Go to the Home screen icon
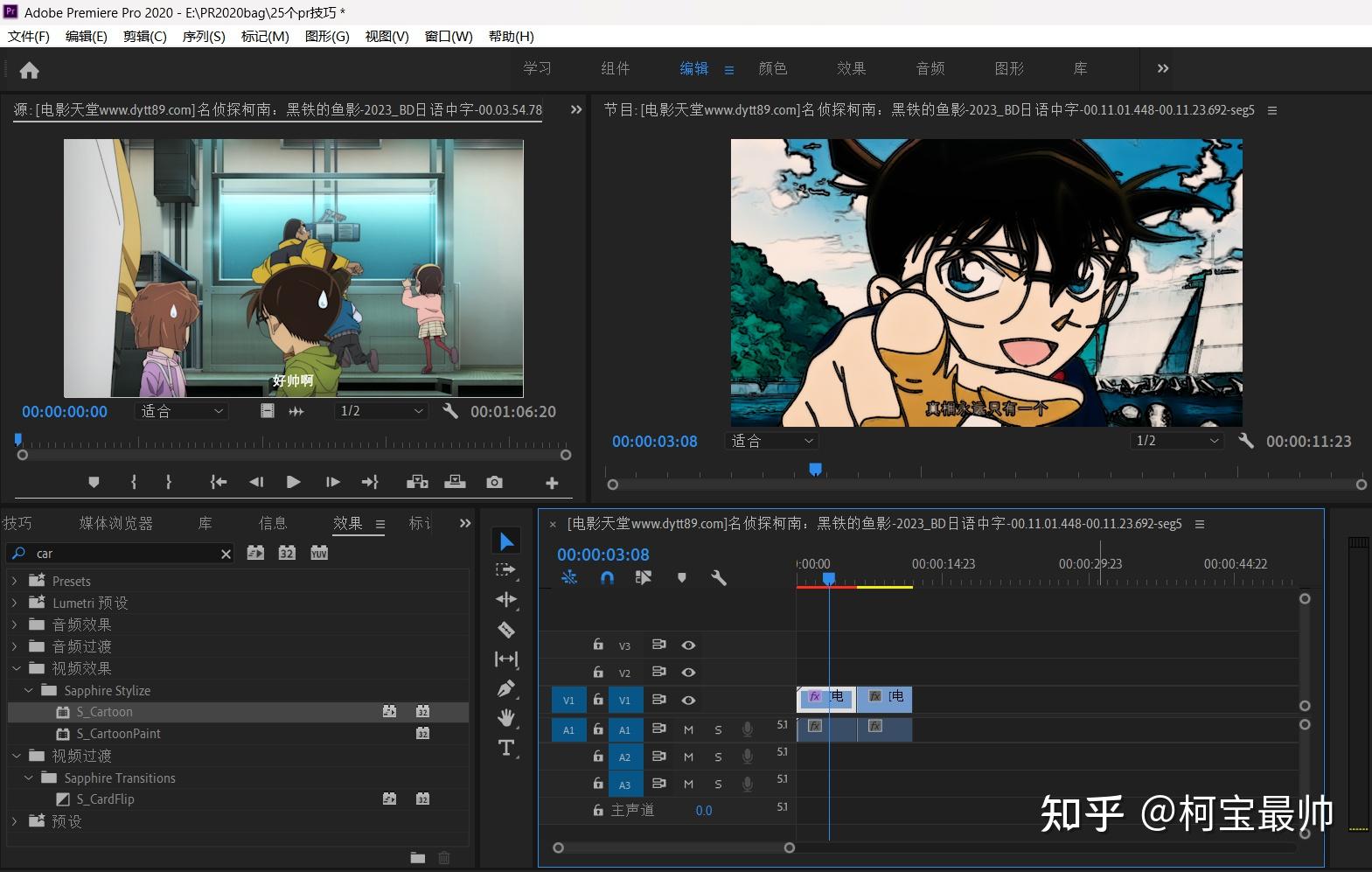 (29, 70)
